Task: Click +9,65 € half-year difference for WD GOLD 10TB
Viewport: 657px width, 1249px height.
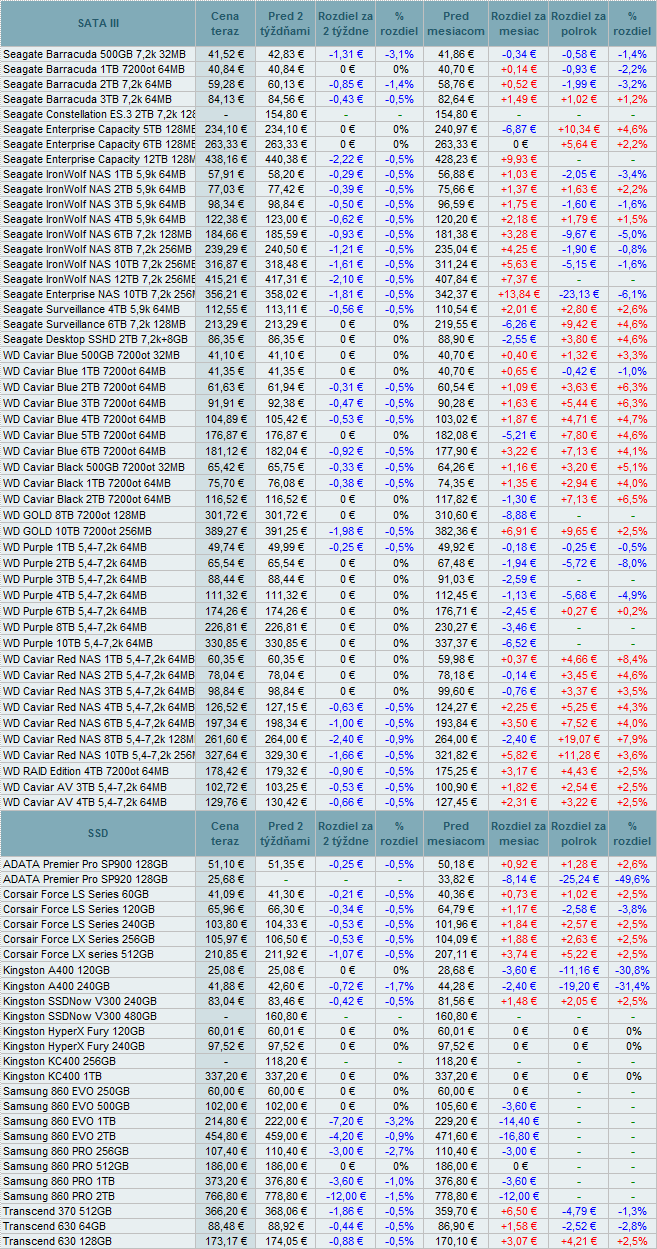Action: [x=579, y=531]
